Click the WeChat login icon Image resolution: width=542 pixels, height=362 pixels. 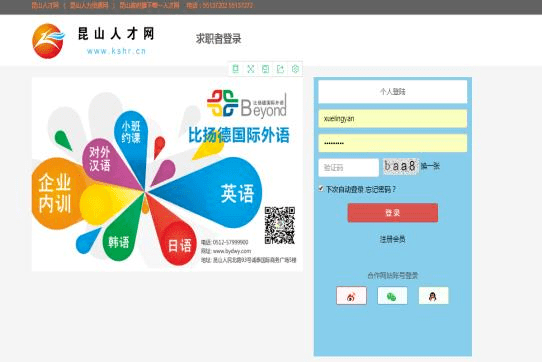[x=392, y=296]
